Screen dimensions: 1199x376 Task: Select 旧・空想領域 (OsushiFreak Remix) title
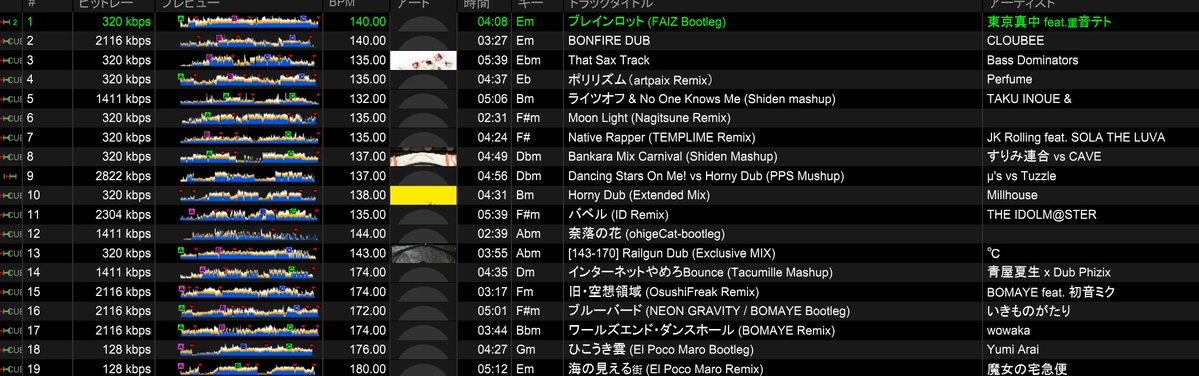coord(663,292)
